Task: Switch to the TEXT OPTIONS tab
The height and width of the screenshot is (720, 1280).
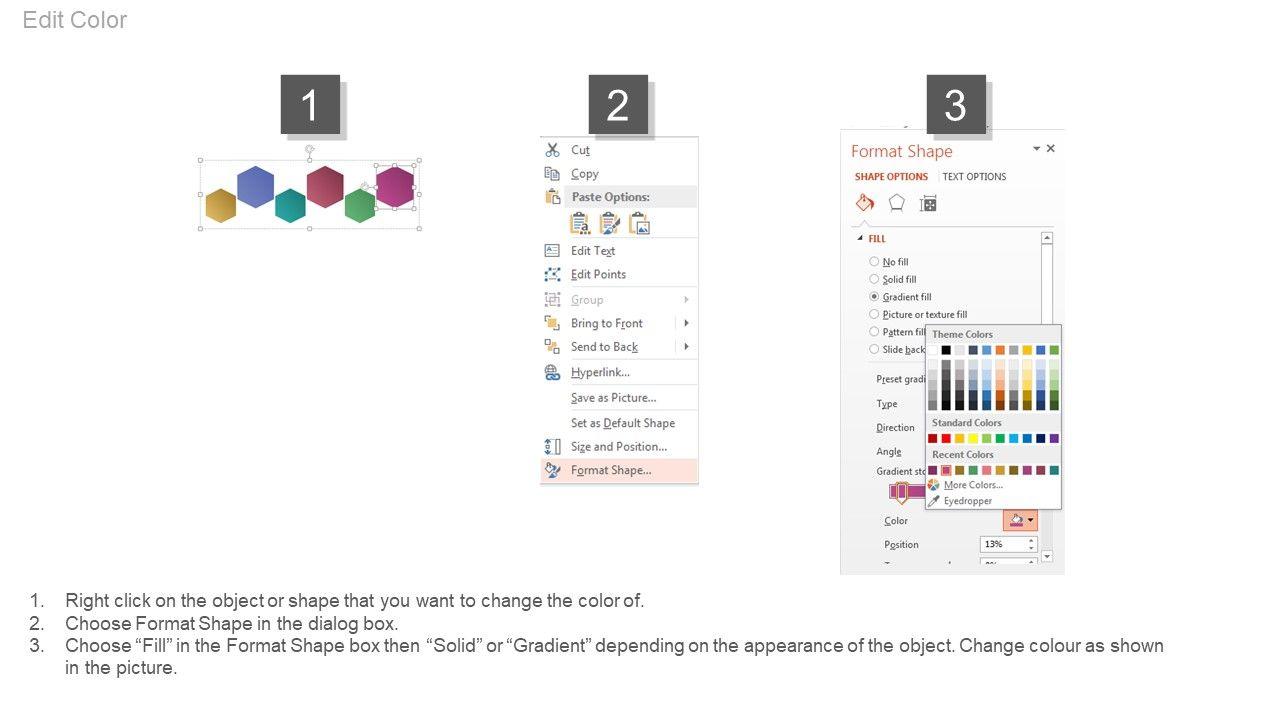Action: pyautogui.click(x=974, y=177)
